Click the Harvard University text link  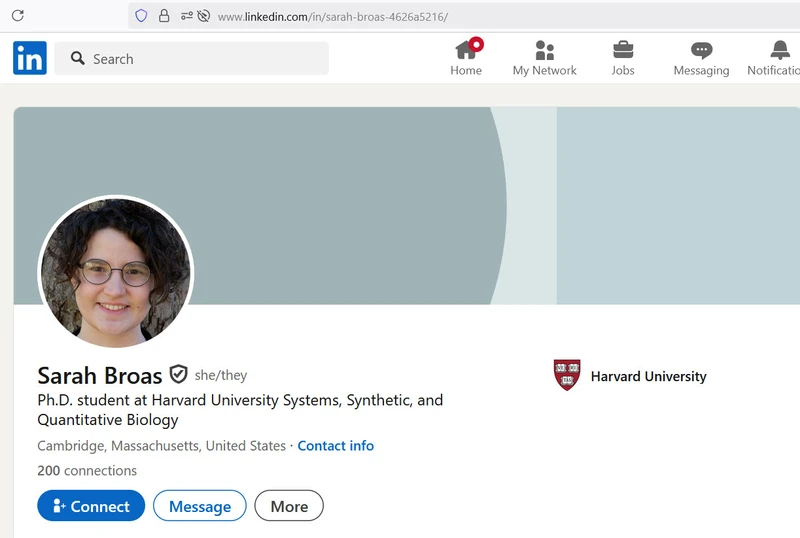(648, 377)
